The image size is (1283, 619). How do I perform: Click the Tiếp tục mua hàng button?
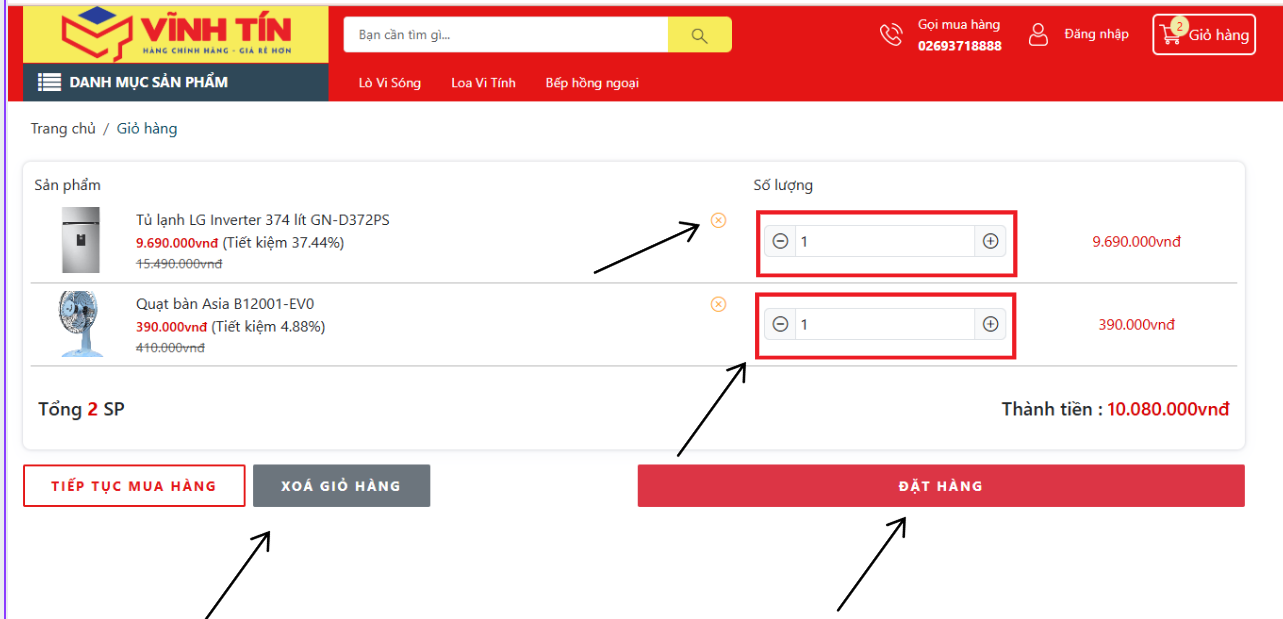pos(134,486)
